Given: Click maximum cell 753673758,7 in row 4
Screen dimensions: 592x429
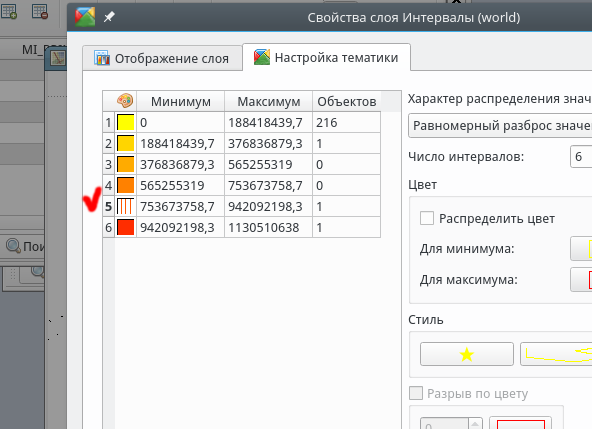Looking at the screenshot, I should pos(268,185).
